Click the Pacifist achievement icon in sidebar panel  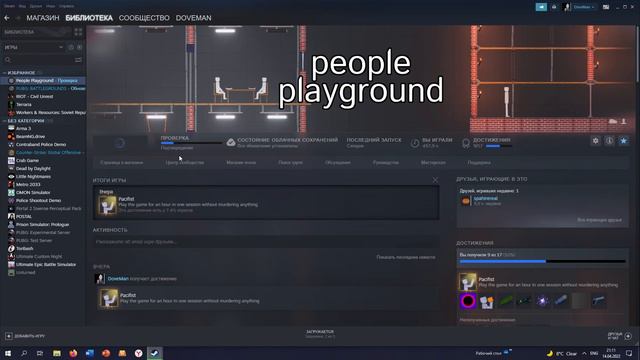(468, 282)
